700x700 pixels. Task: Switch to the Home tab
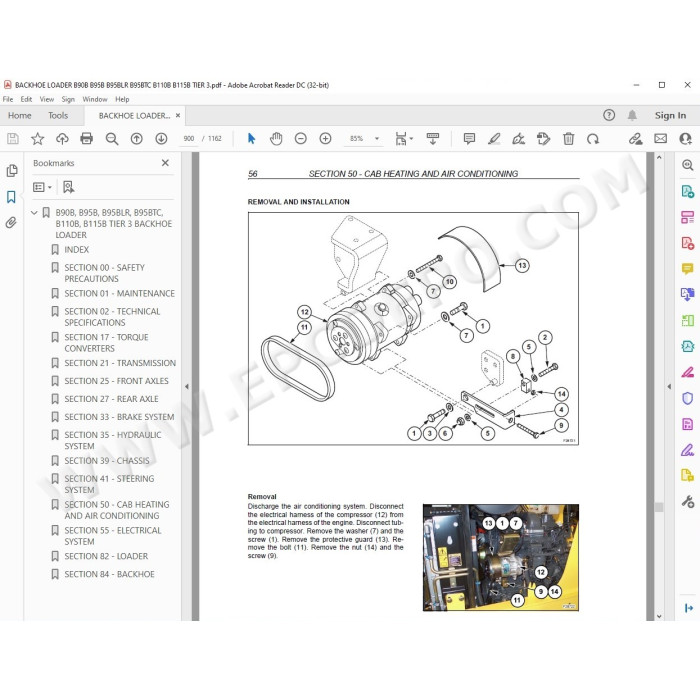coord(20,116)
